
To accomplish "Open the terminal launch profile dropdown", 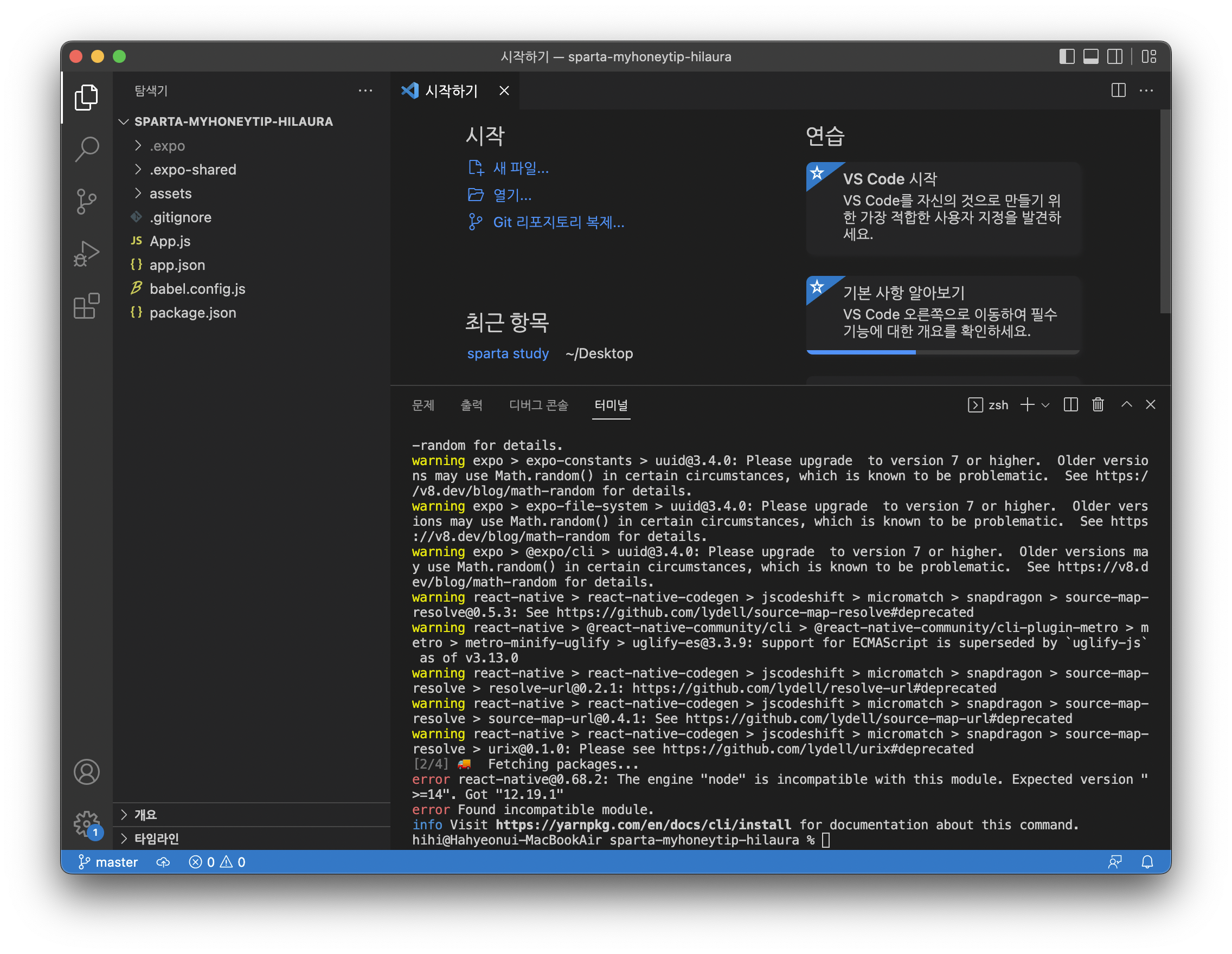I will click(1045, 405).
